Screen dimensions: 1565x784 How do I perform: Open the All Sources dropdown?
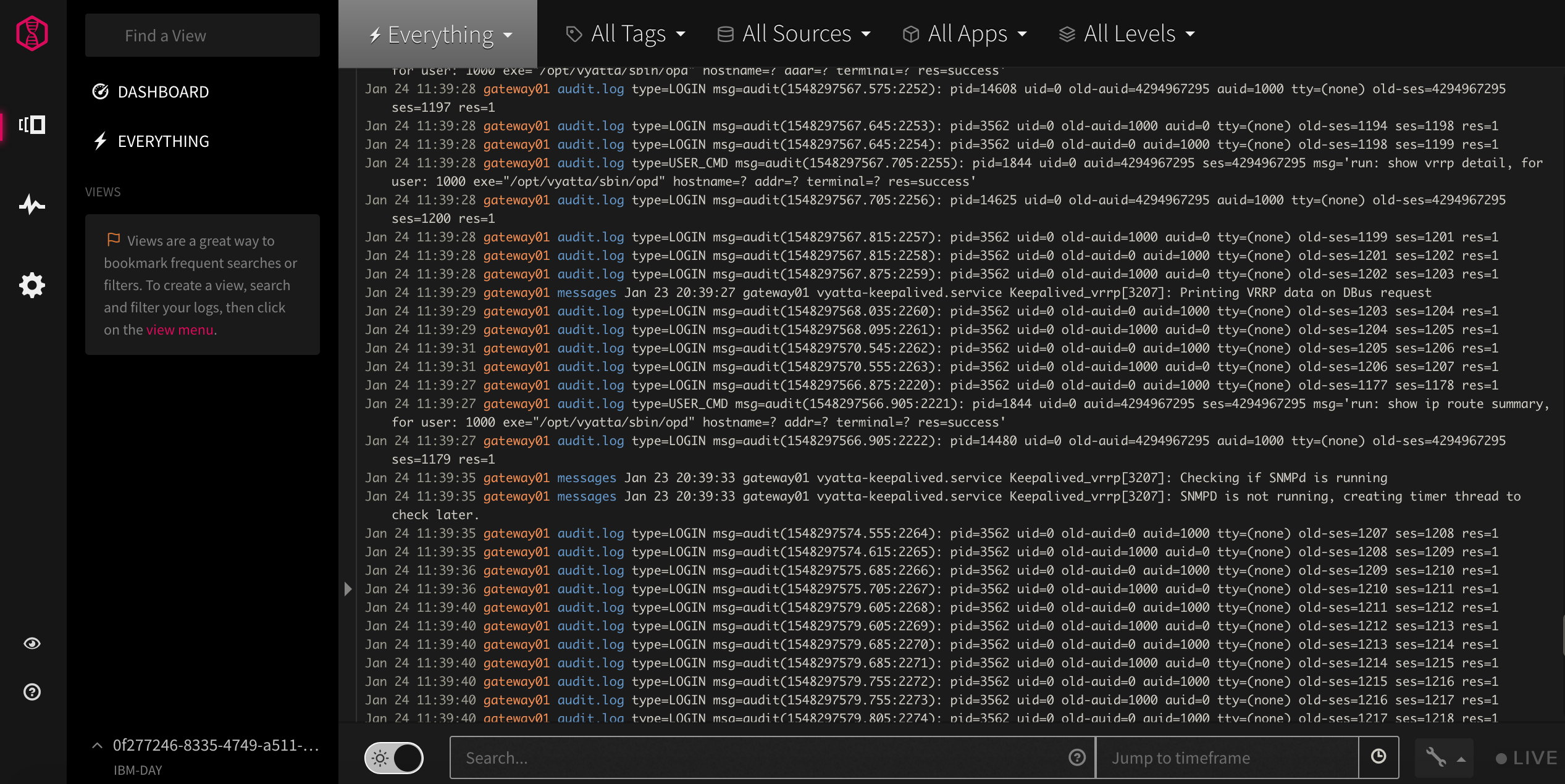pyautogui.click(x=794, y=34)
